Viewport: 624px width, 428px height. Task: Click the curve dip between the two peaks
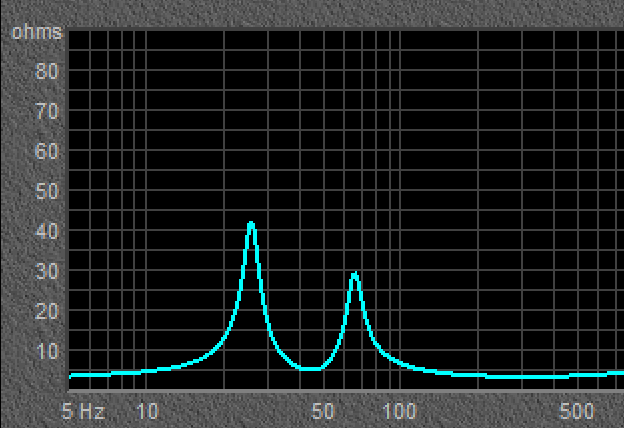tap(310, 369)
